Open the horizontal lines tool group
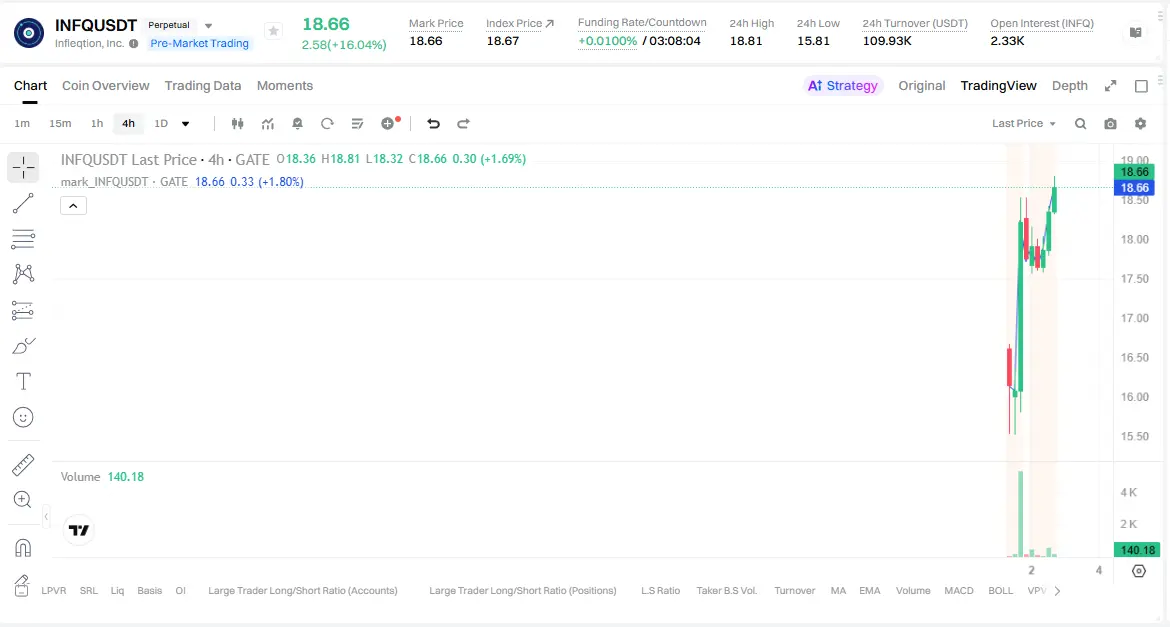The image size is (1170, 627). (23, 239)
